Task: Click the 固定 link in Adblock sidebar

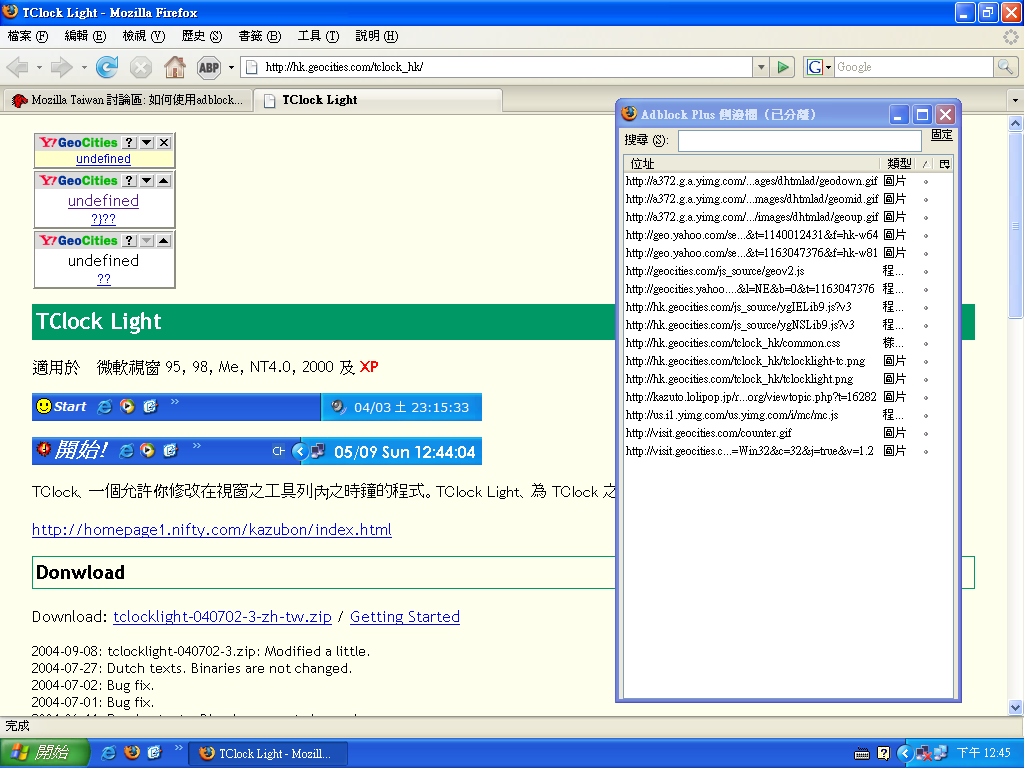Action: pos(941,135)
